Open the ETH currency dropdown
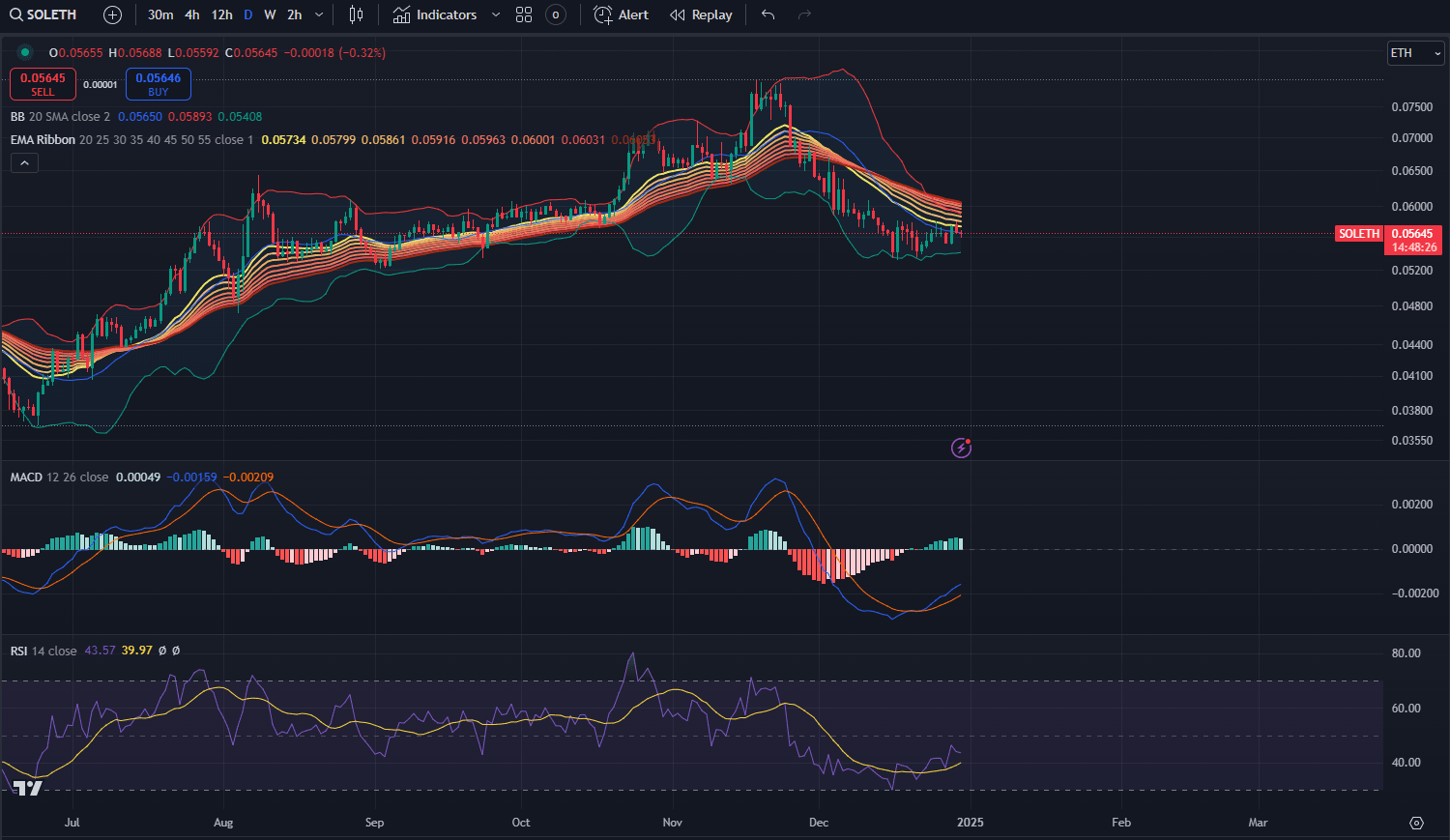 1415,53
